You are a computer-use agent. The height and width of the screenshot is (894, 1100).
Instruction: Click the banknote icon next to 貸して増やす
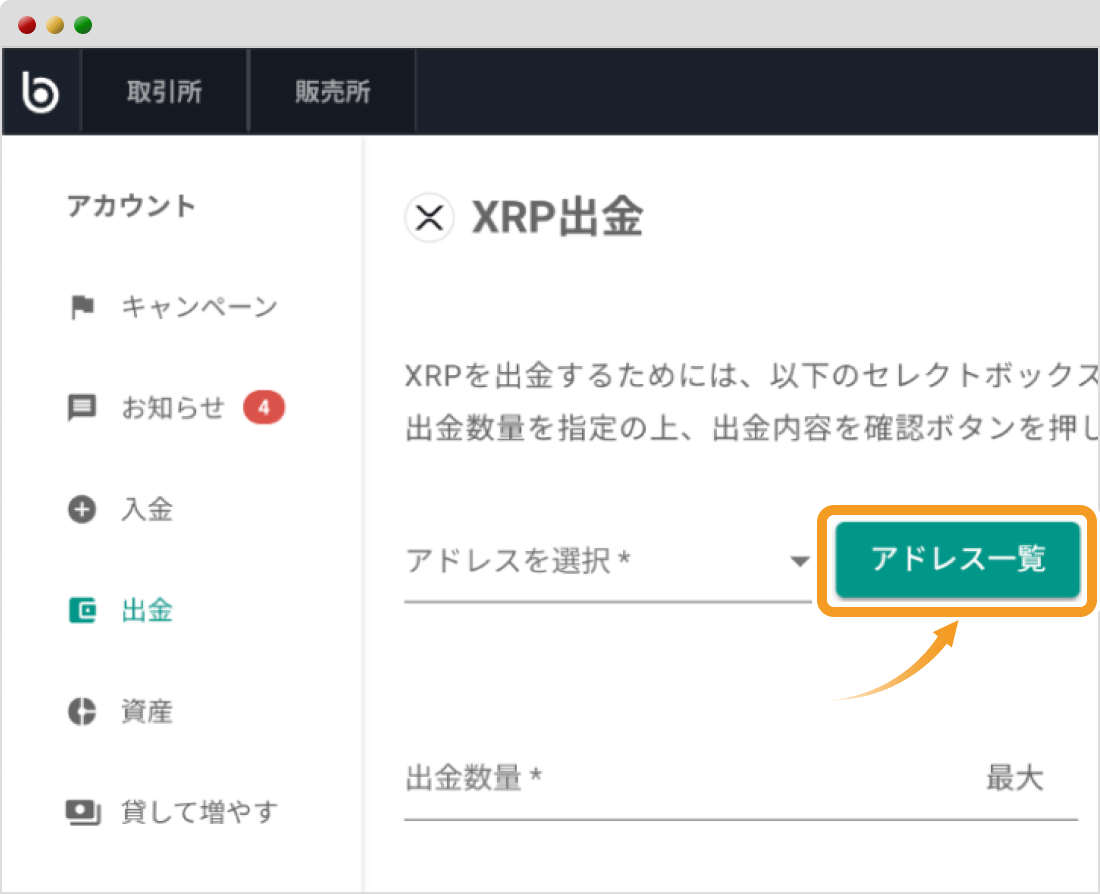[x=84, y=812]
